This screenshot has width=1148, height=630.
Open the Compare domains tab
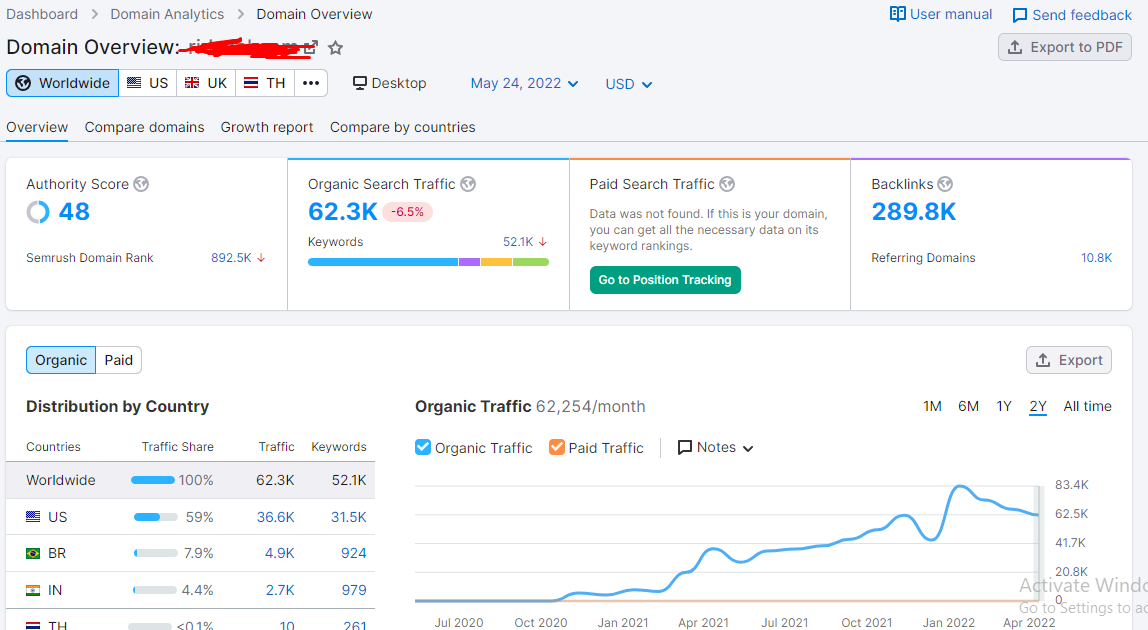144,127
